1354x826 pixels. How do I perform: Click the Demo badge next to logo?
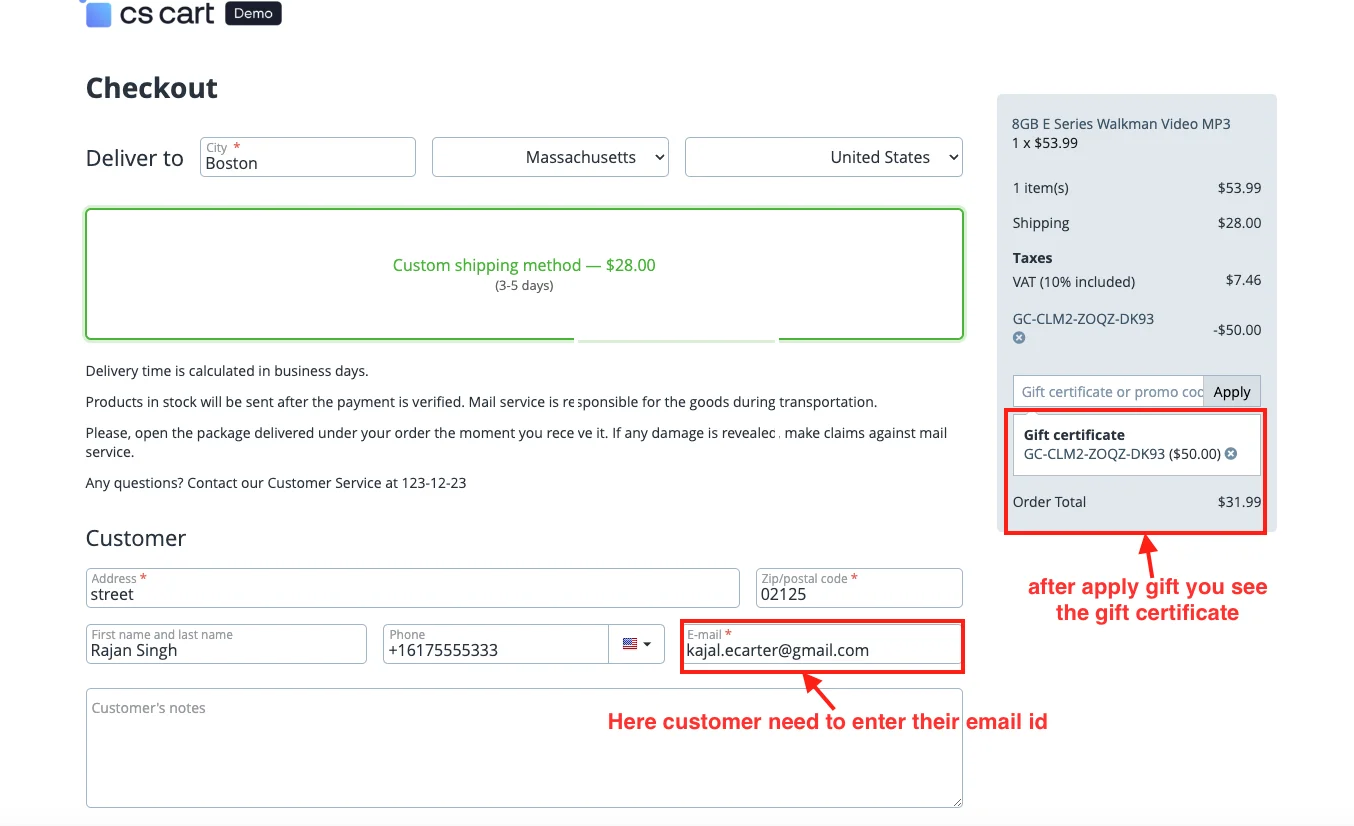pos(253,14)
